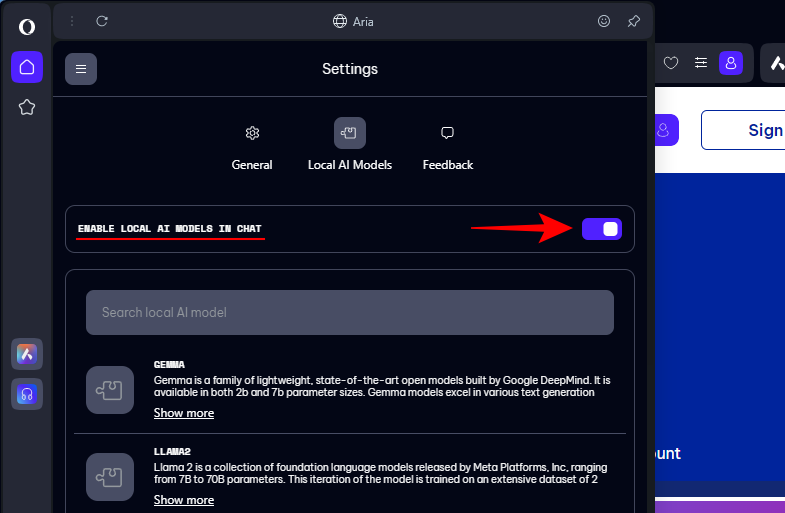Reload the Aria panel
The height and width of the screenshot is (513, 785).
(102, 21)
